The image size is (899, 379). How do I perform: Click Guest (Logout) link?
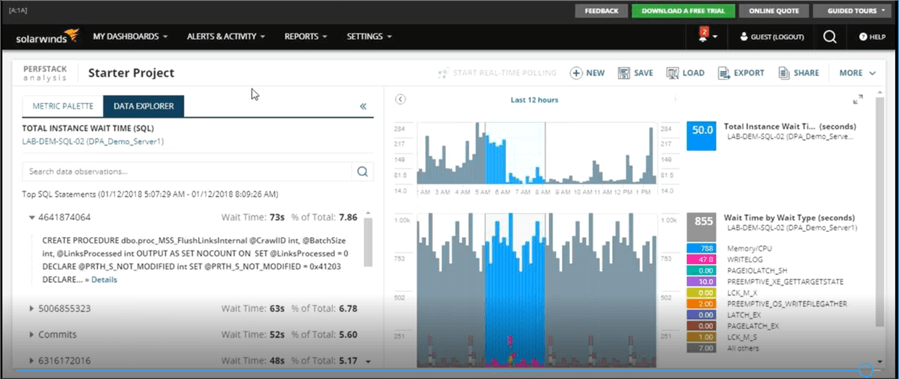click(x=777, y=37)
